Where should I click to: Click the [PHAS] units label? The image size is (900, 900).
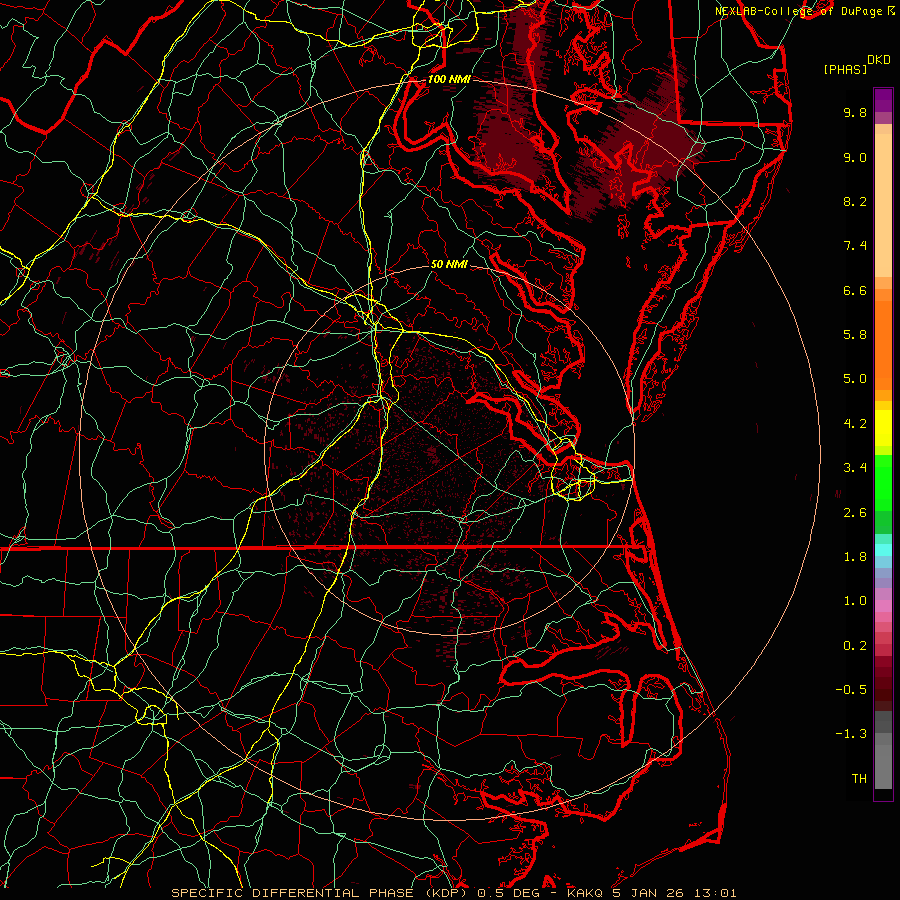coord(845,70)
